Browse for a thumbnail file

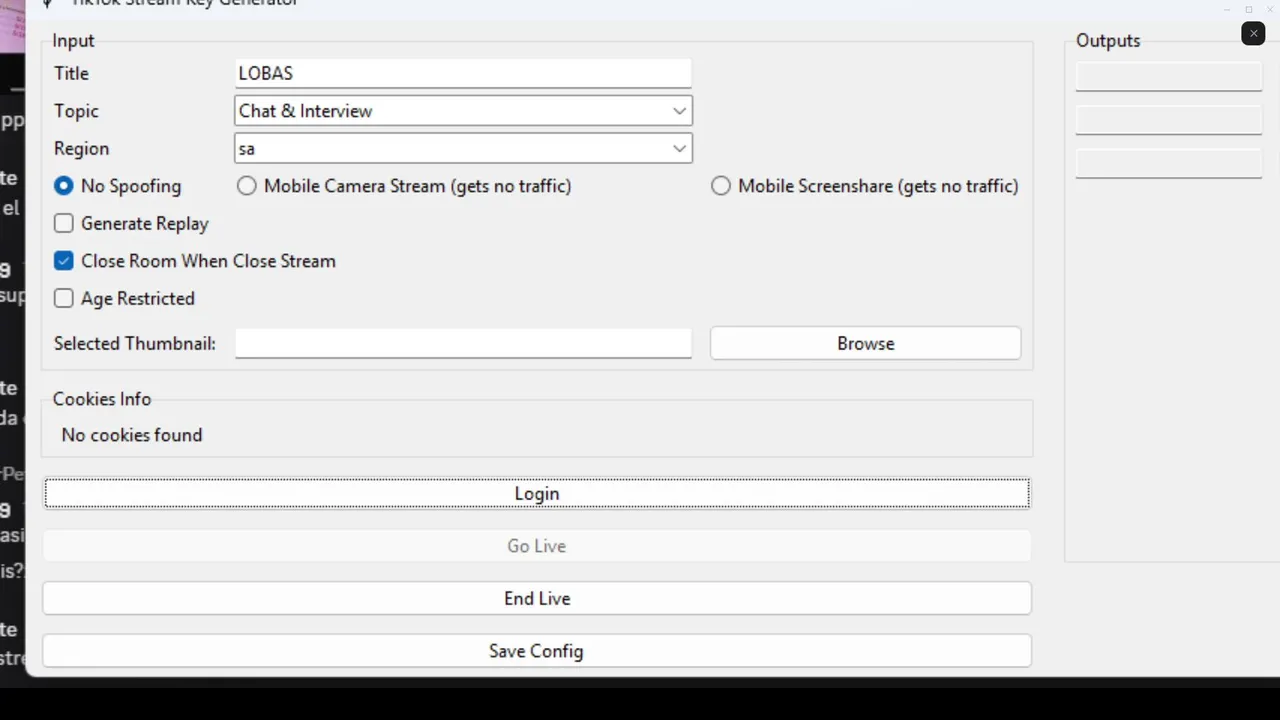[865, 343]
